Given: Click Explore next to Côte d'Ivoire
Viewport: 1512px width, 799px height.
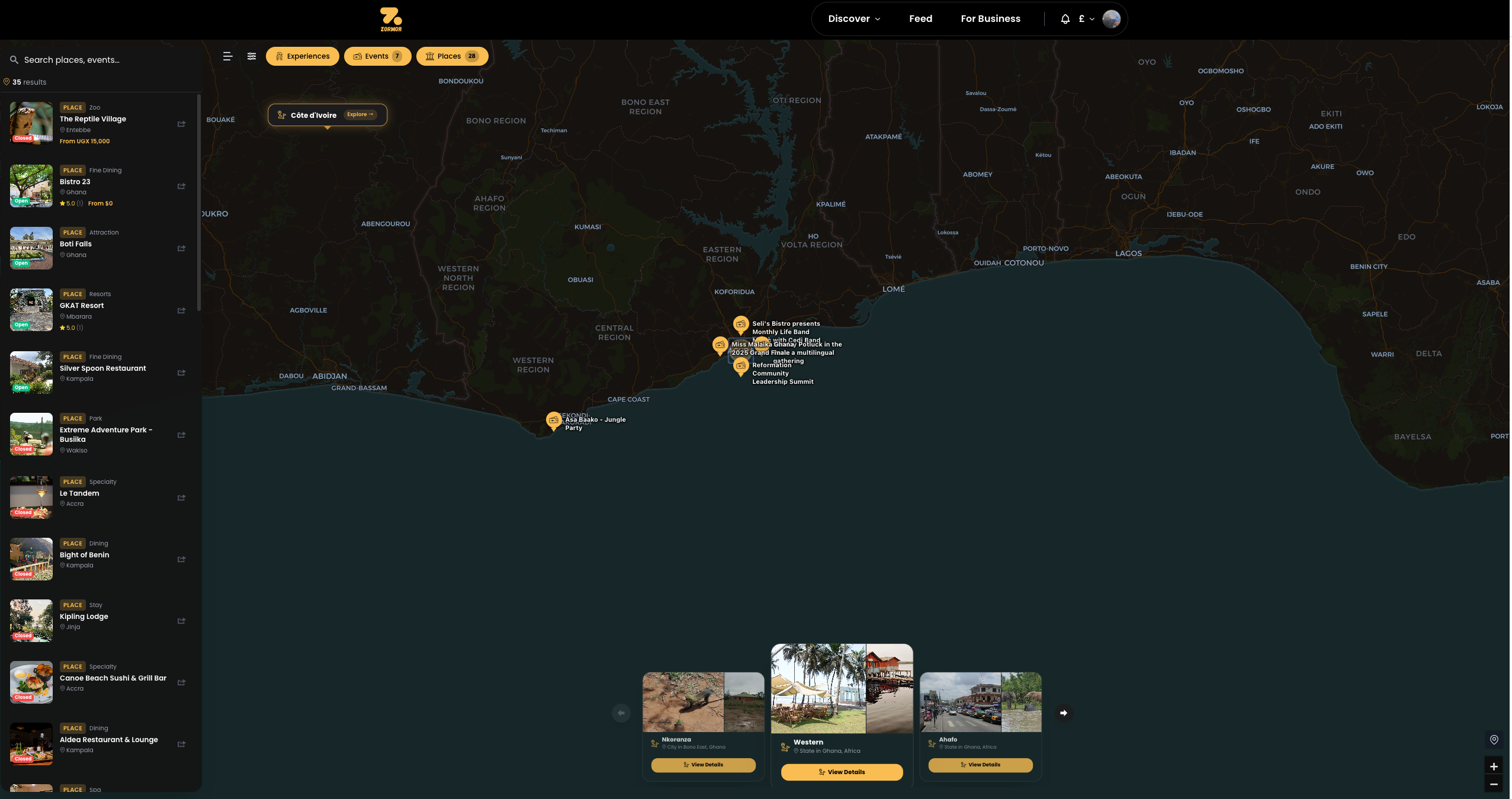Looking at the screenshot, I should click(360, 114).
